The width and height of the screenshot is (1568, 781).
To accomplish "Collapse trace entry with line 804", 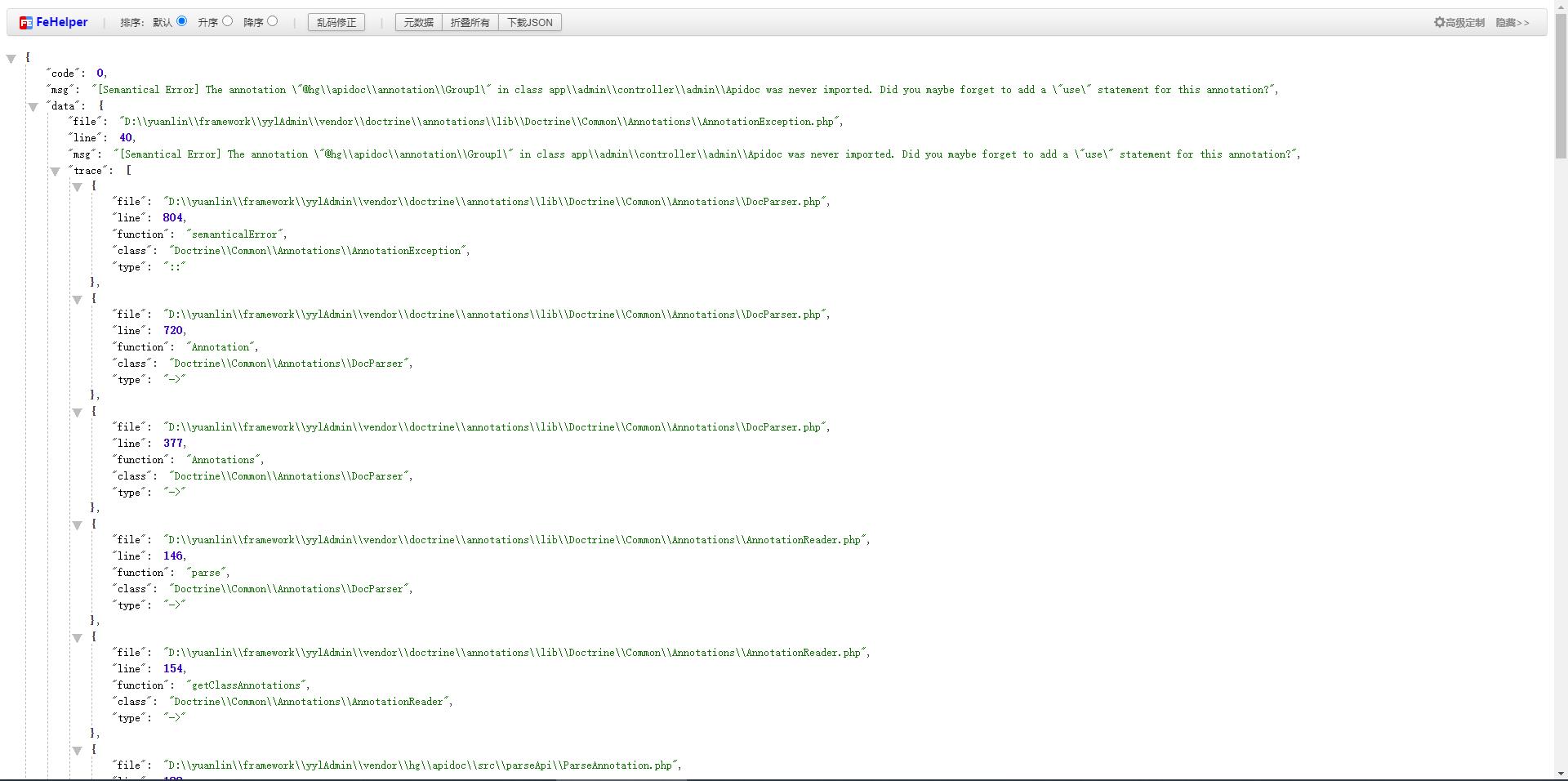I will [78, 187].
